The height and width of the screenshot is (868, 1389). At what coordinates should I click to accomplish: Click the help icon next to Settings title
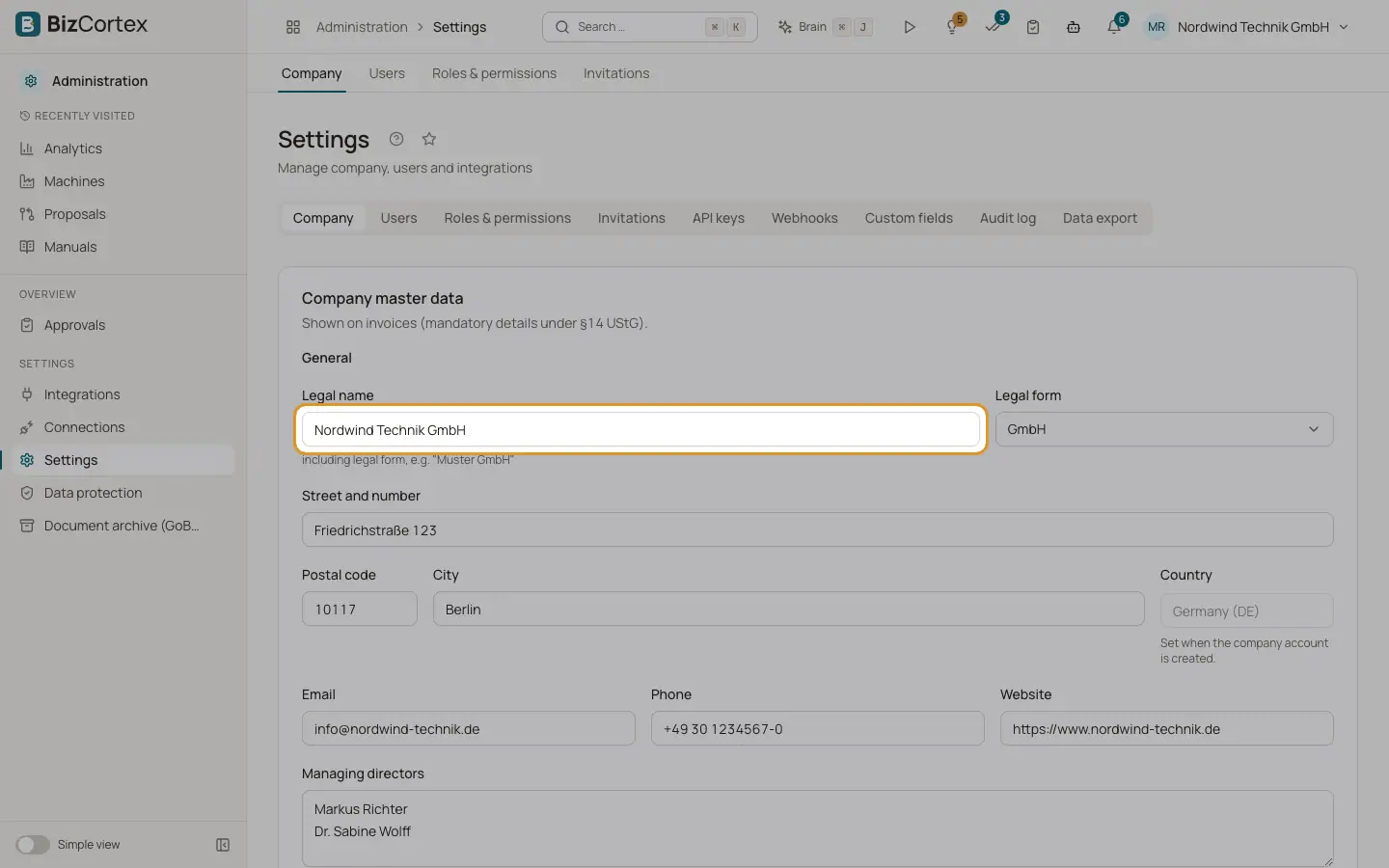(x=396, y=139)
